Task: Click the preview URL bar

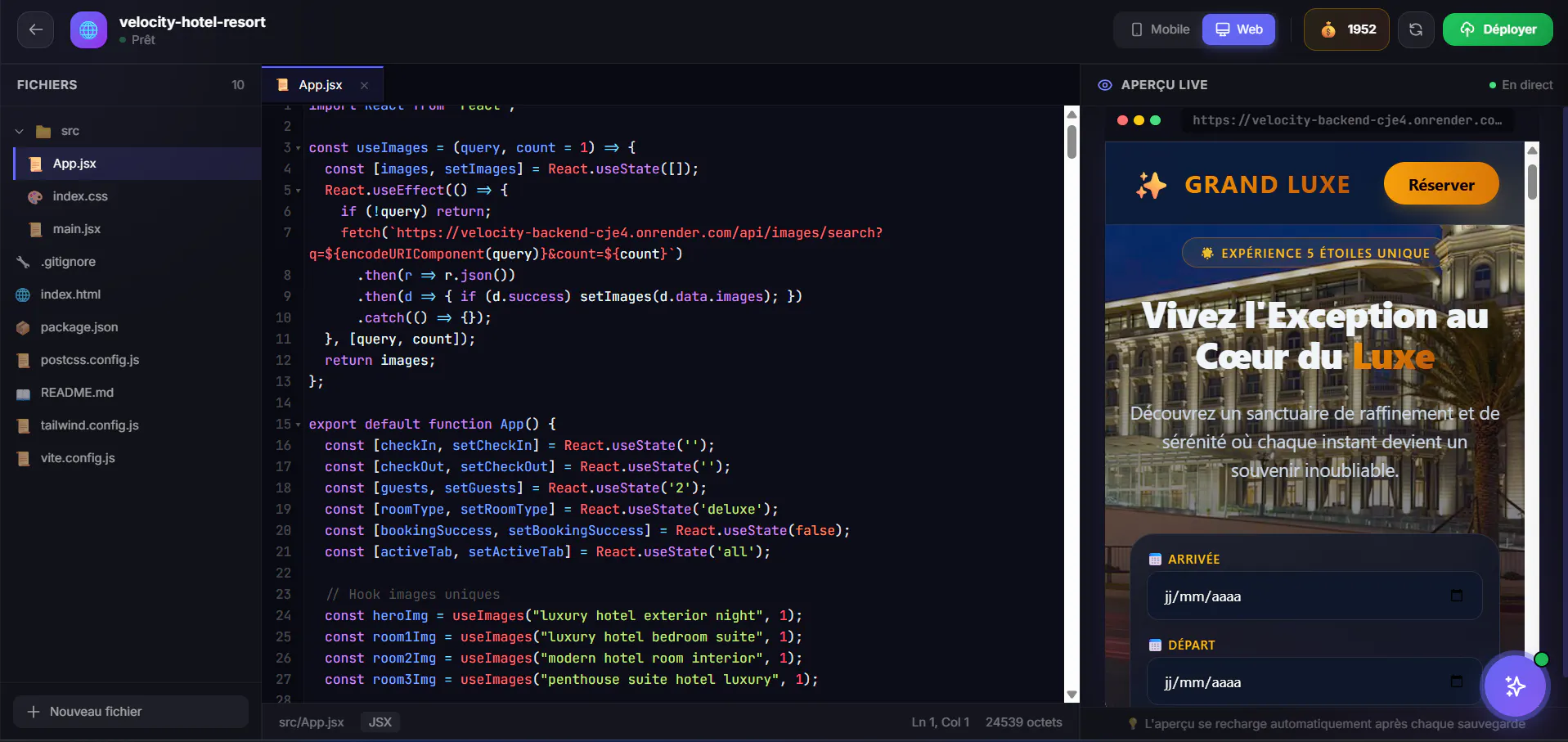Action: click(x=1346, y=120)
